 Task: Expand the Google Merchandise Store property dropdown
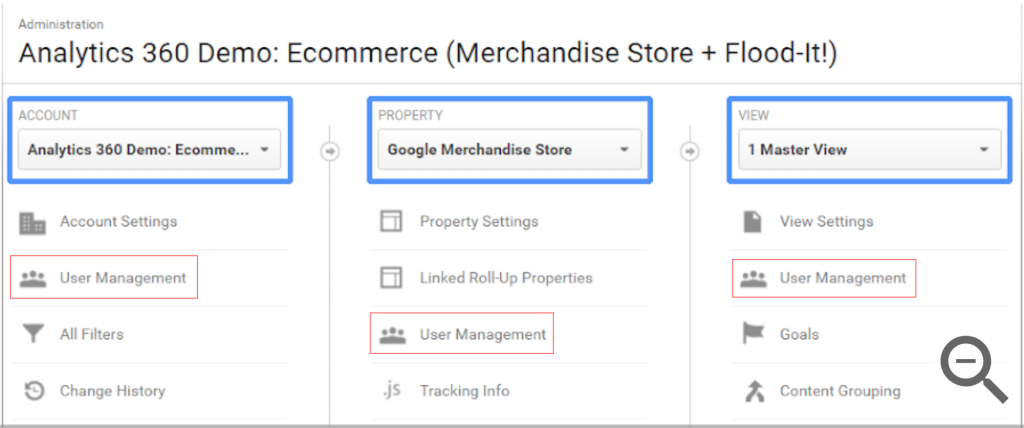coord(509,150)
